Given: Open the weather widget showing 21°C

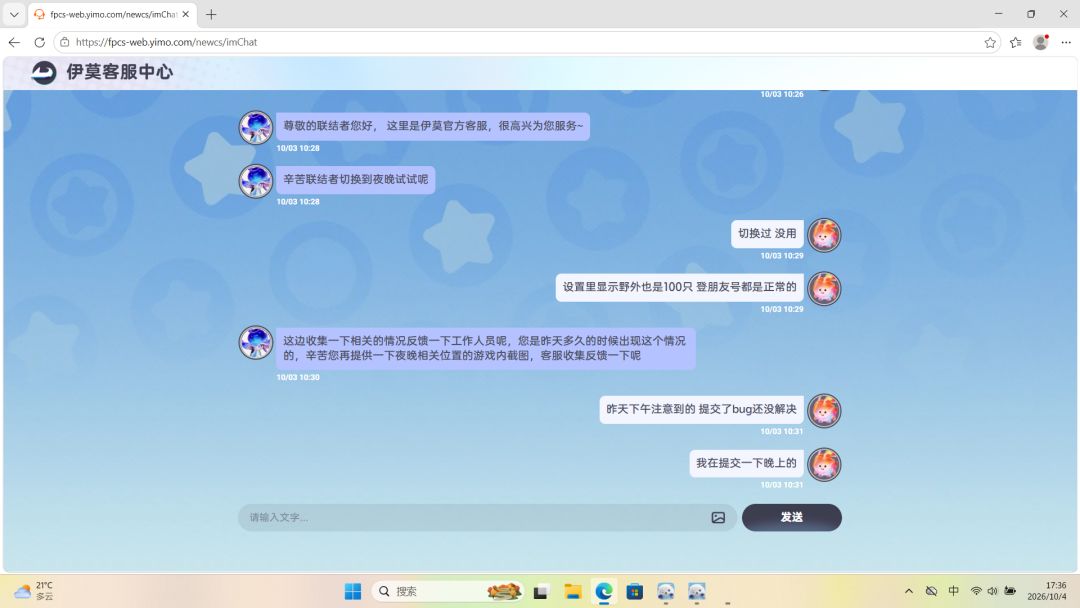Looking at the screenshot, I should (x=34, y=591).
